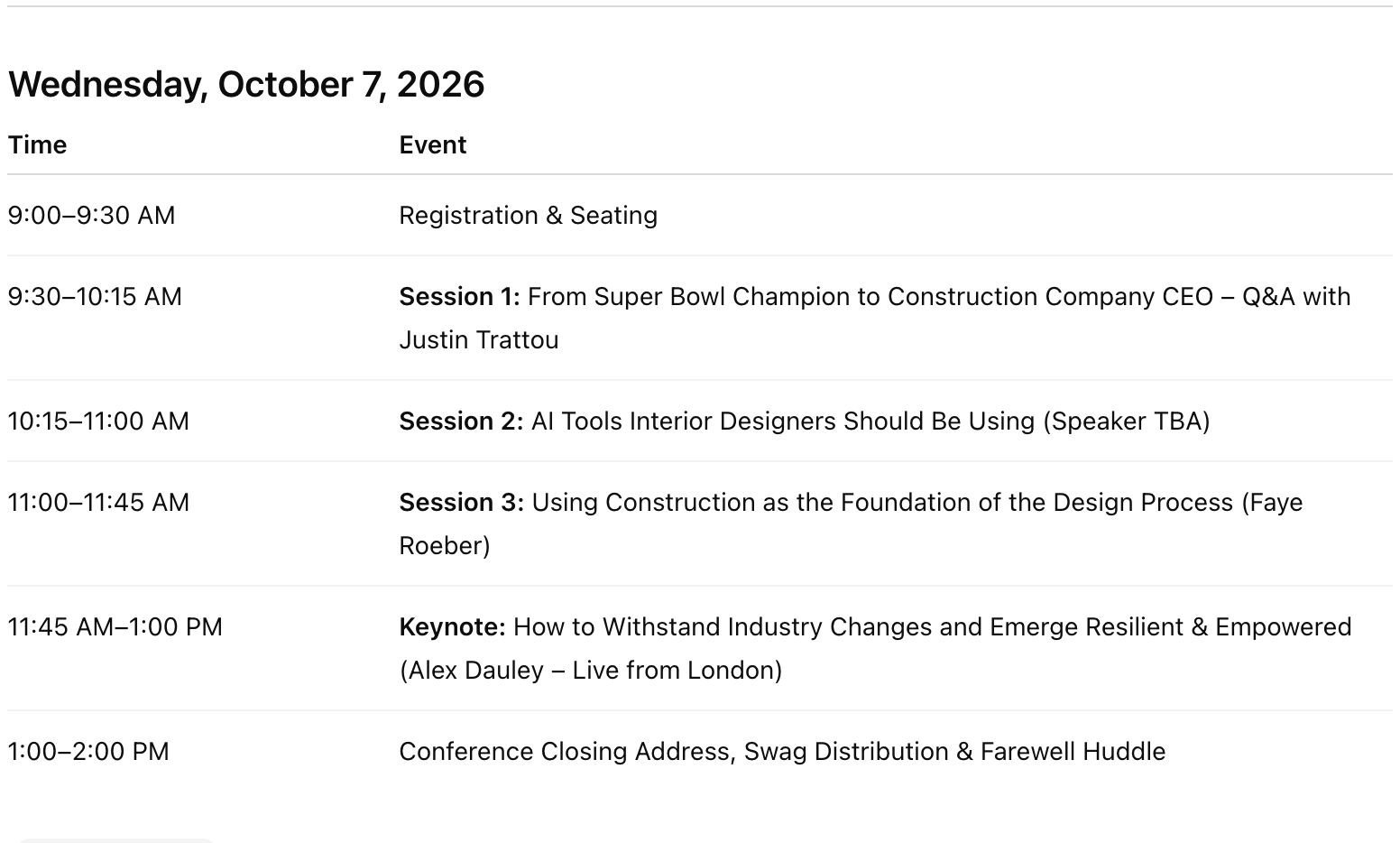This screenshot has width=1400, height=843.
Task: Click the Roeber) text on second line
Action: coord(445,545)
